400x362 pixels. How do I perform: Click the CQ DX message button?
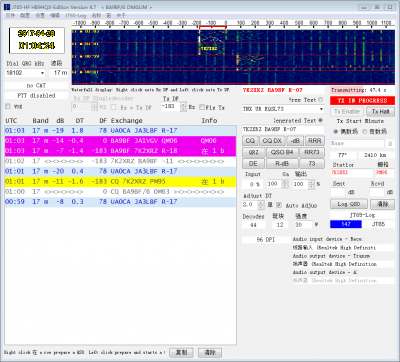(272, 141)
